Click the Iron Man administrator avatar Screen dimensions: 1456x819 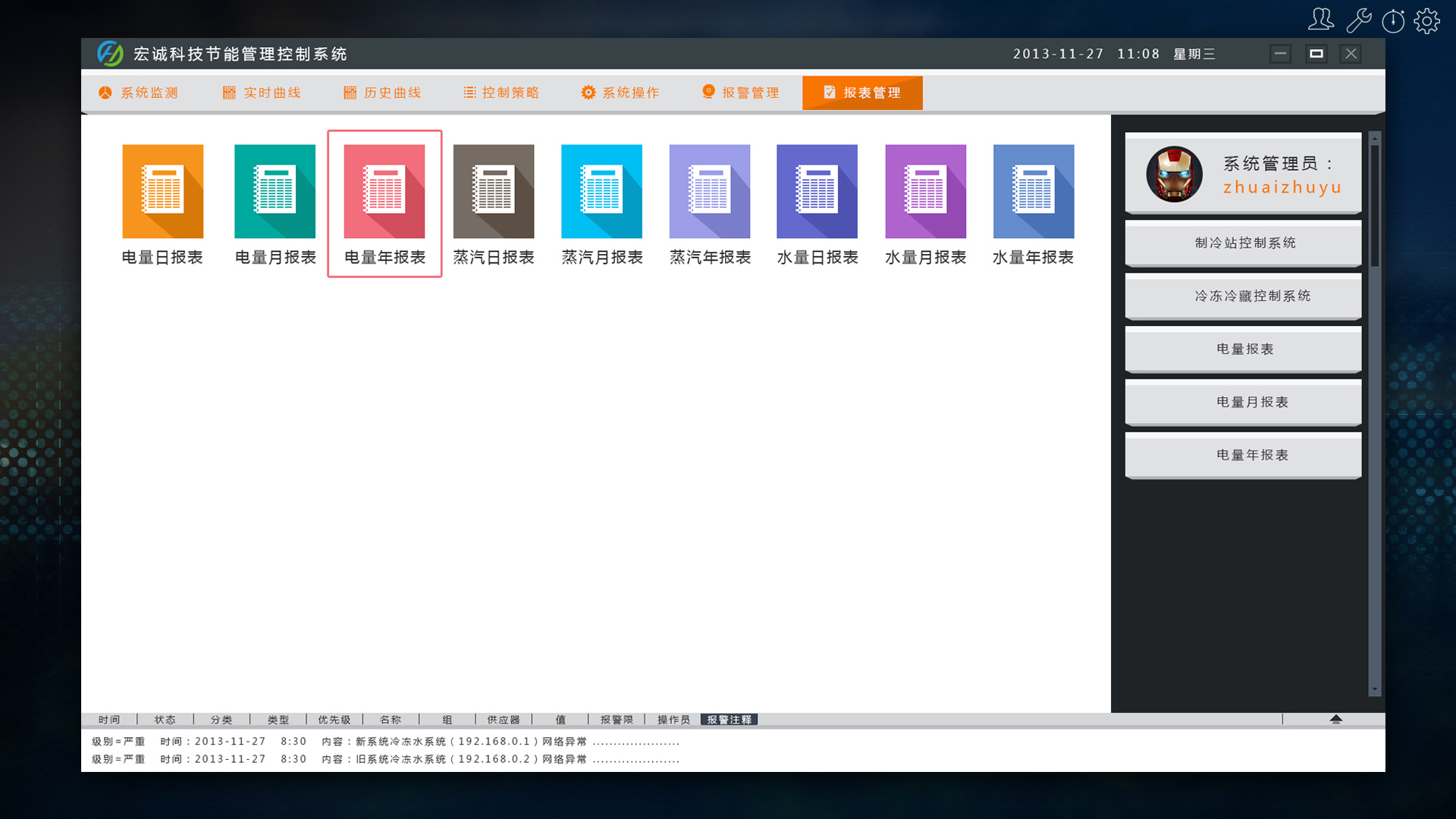tap(1174, 174)
